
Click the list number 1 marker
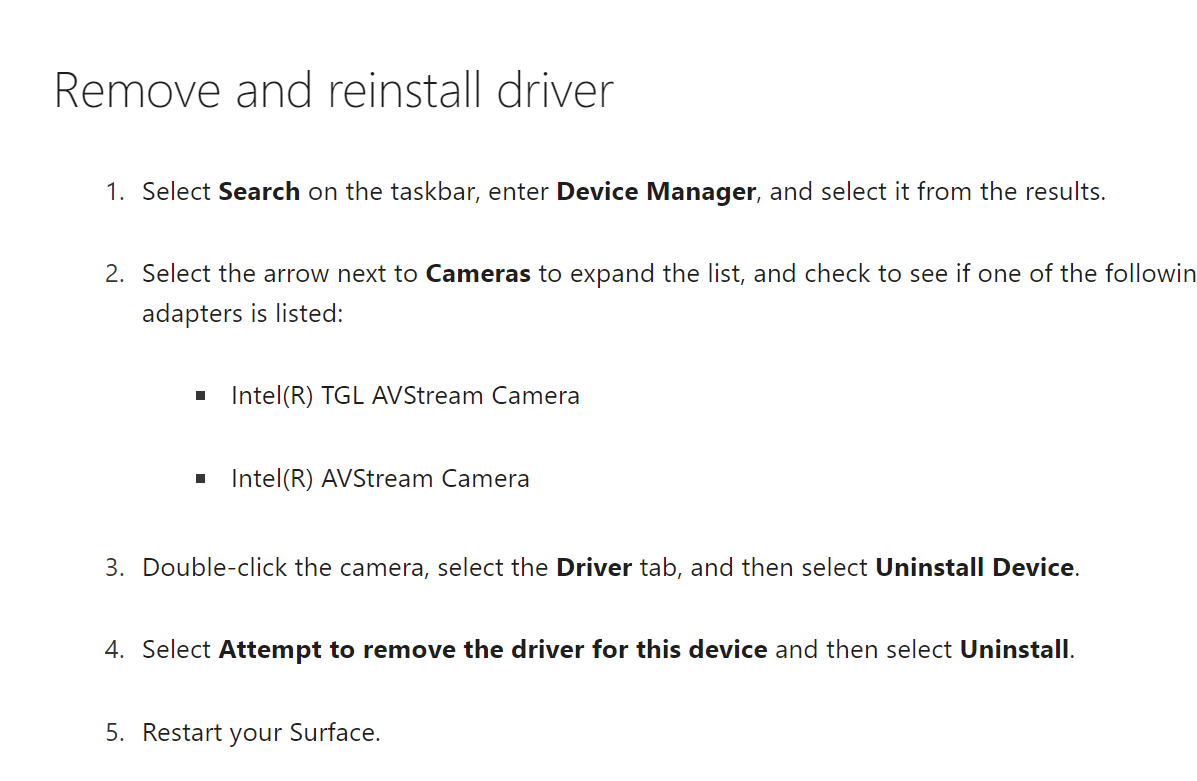[114, 192]
